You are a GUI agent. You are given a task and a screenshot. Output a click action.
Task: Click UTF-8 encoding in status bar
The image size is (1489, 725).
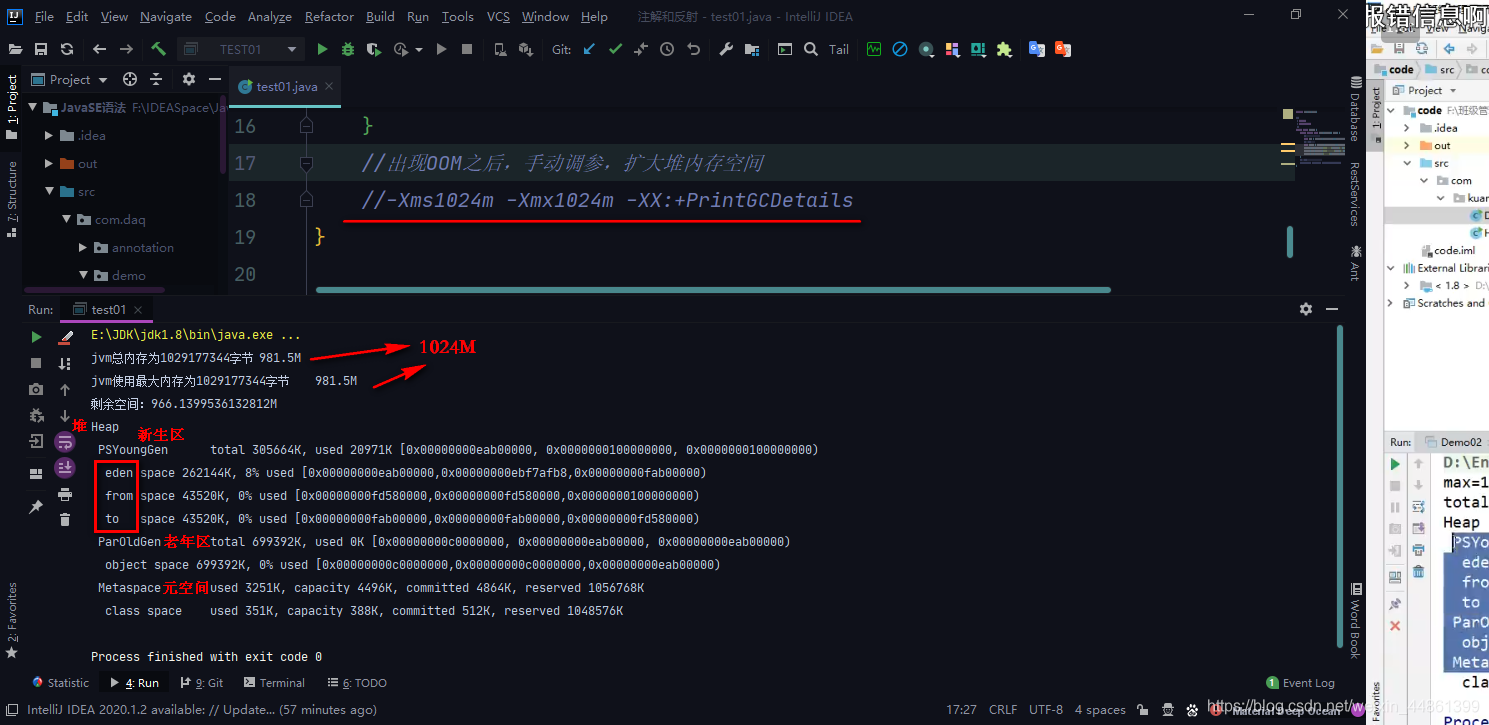tap(1045, 710)
